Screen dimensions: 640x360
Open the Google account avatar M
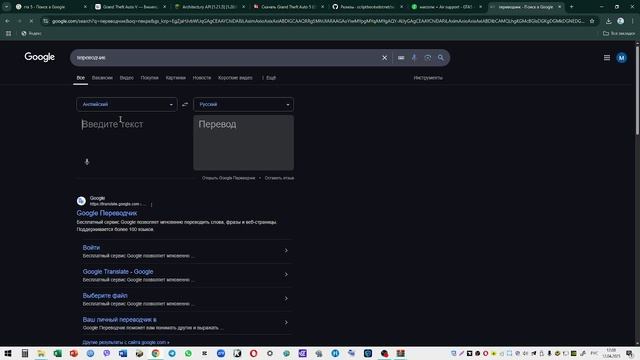(621, 58)
